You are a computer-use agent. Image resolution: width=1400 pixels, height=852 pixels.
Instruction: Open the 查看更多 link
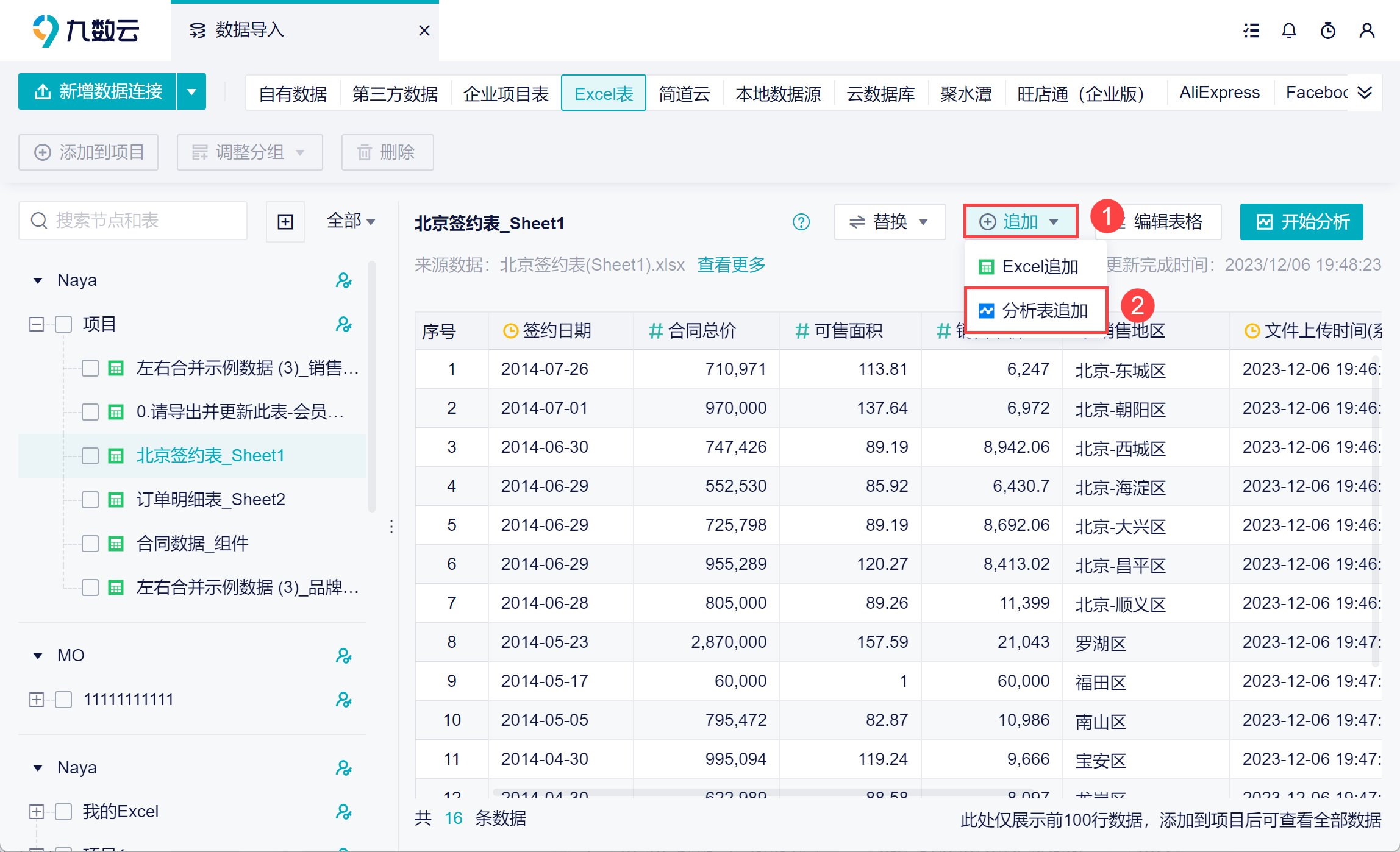[x=731, y=264]
